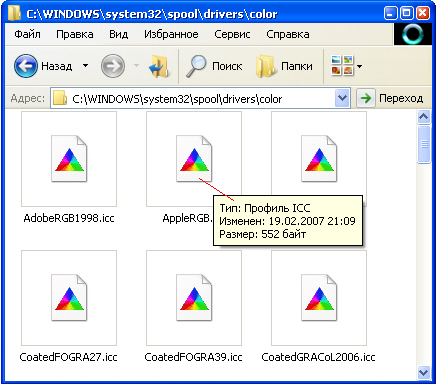Select CoatedGRACoL2006.icc profile icon
Image resolution: width=439 pixels, height=386 pixels.
point(319,298)
